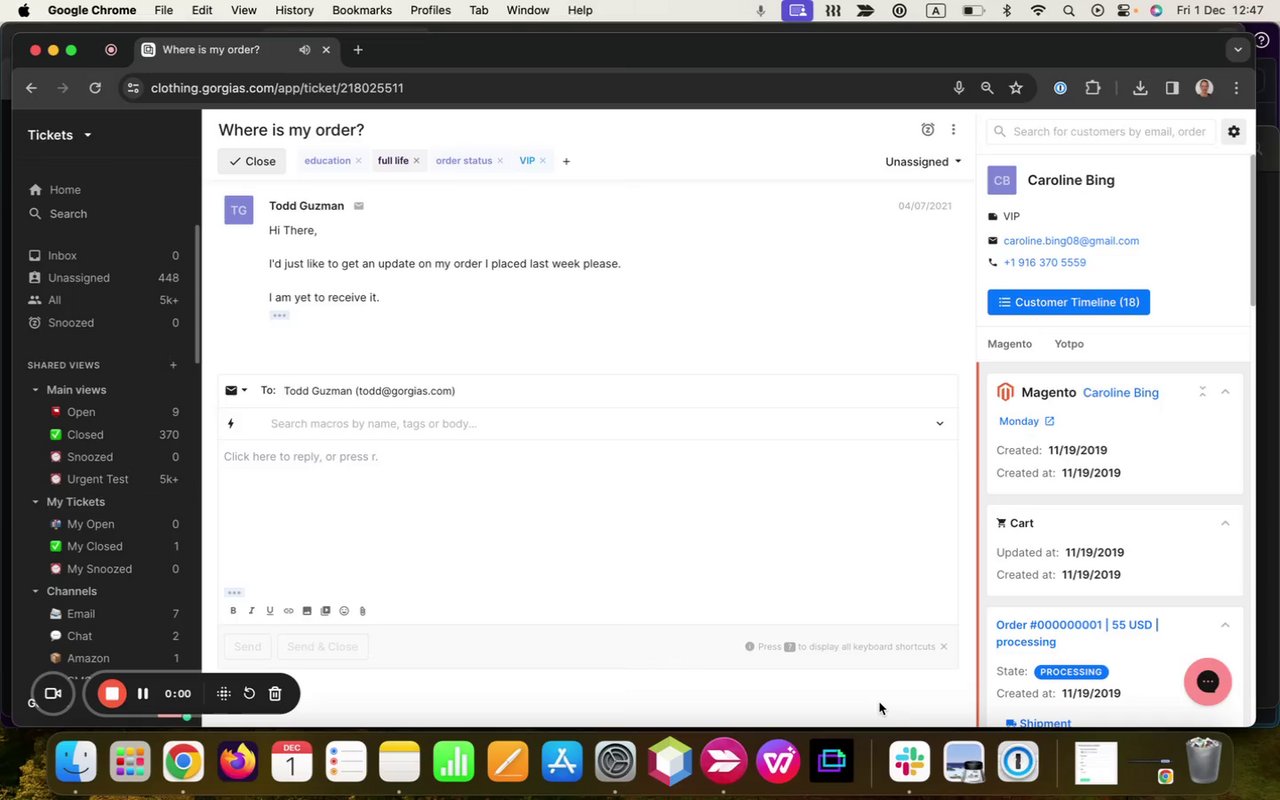Remove the order status tag

coord(500,161)
